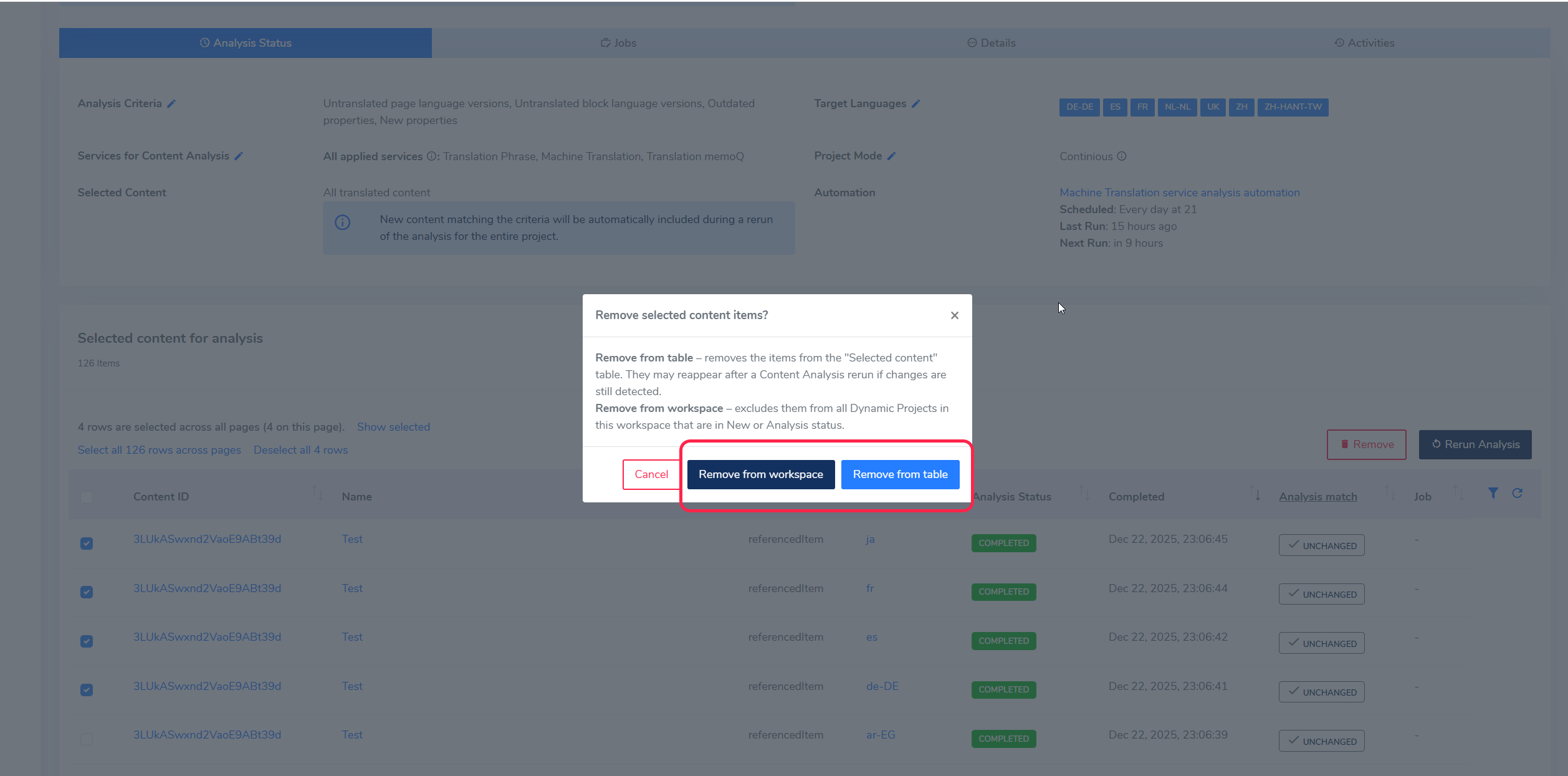Edit Project Mode pencil icon
This screenshot has width=1568, height=776.
[x=891, y=156]
